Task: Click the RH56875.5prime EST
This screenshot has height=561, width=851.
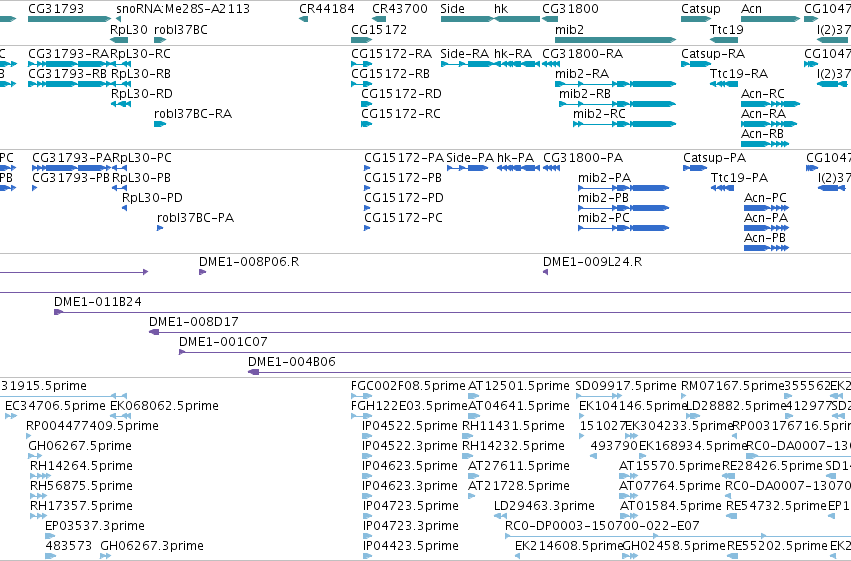Action: point(38,496)
